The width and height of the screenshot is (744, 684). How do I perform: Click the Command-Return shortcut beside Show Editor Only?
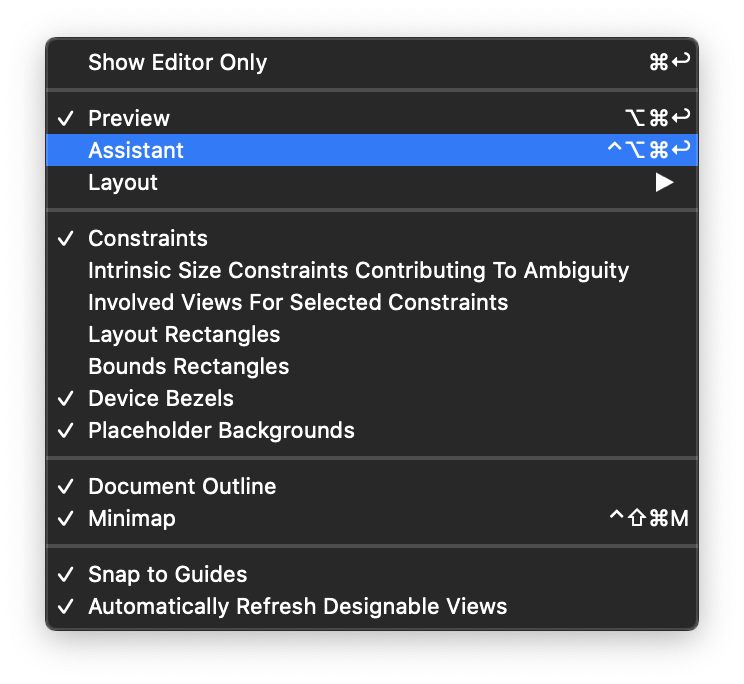(x=669, y=62)
